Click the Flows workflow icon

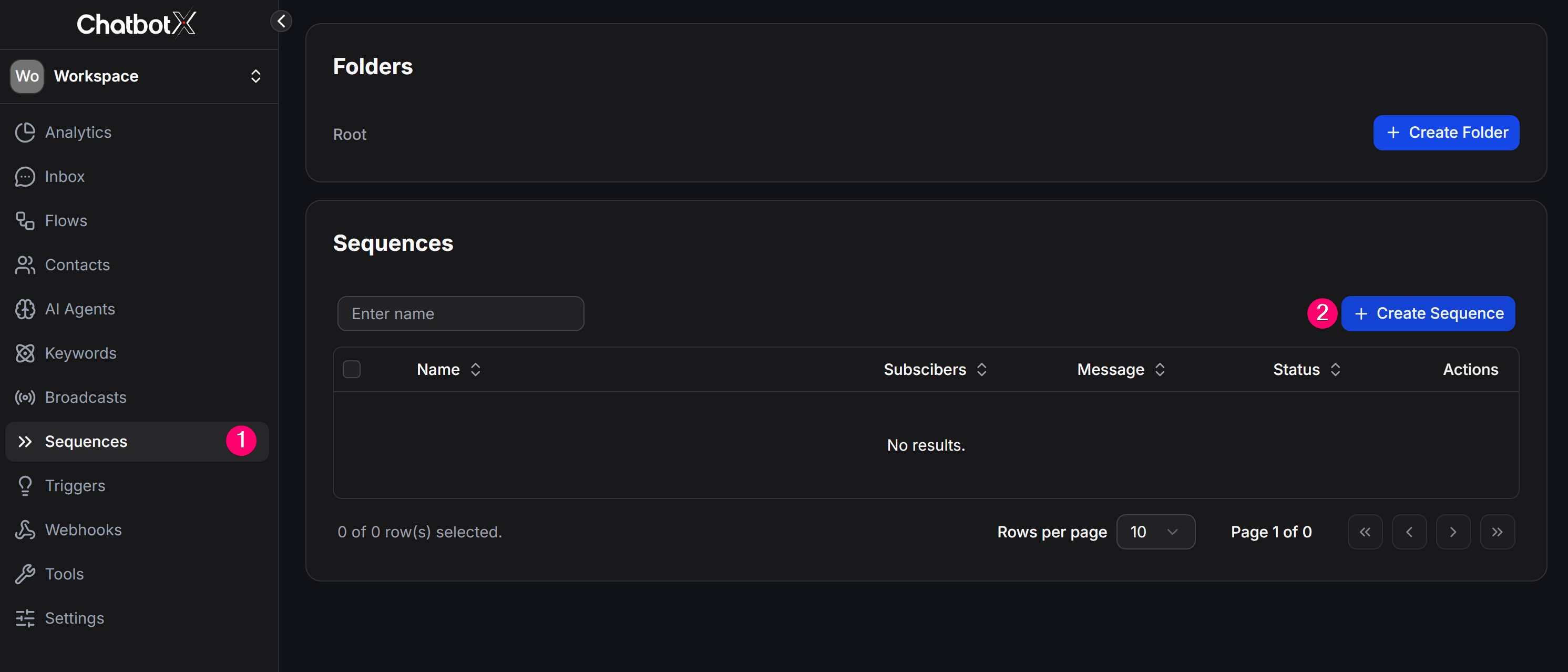tap(25, 220)
